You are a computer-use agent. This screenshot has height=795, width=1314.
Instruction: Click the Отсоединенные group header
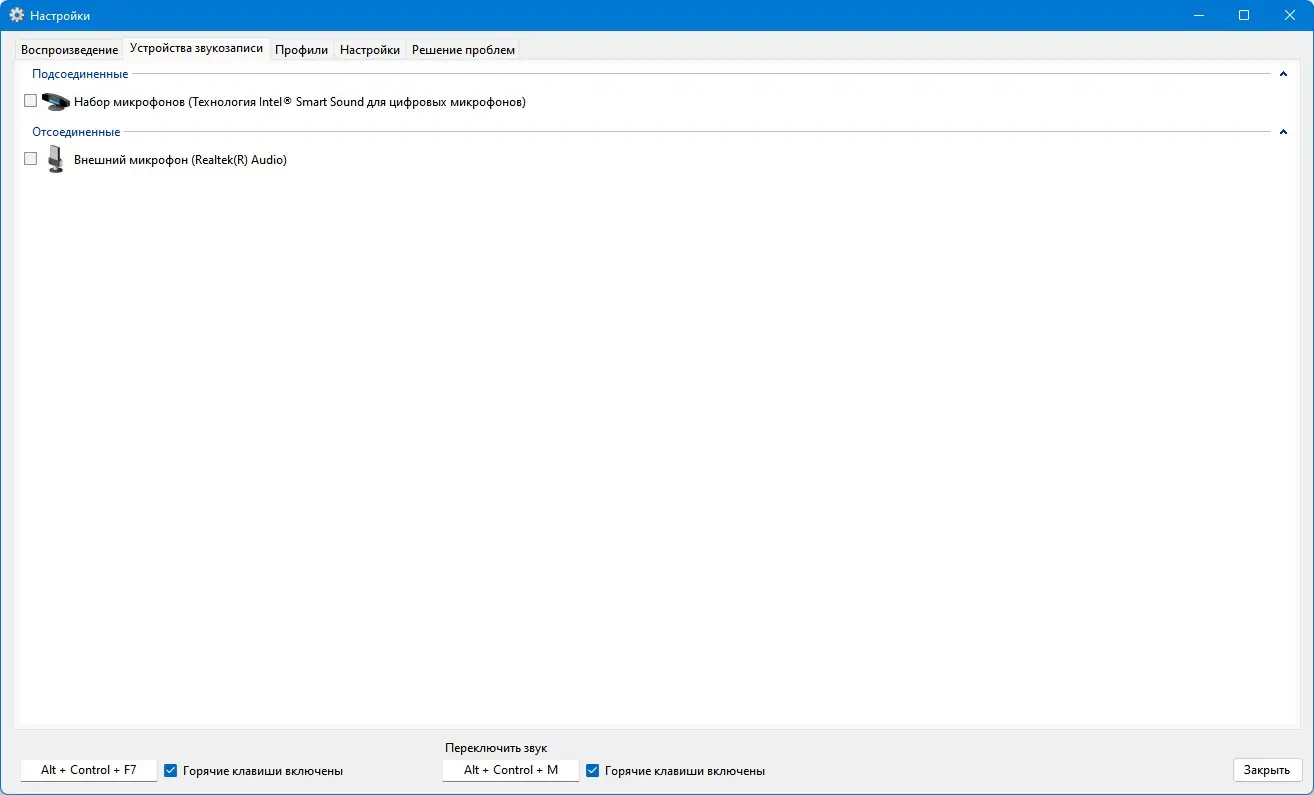[x=76, y=132]
